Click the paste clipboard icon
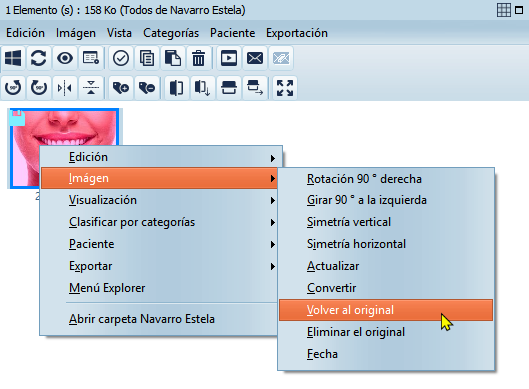 click(173, 58)
